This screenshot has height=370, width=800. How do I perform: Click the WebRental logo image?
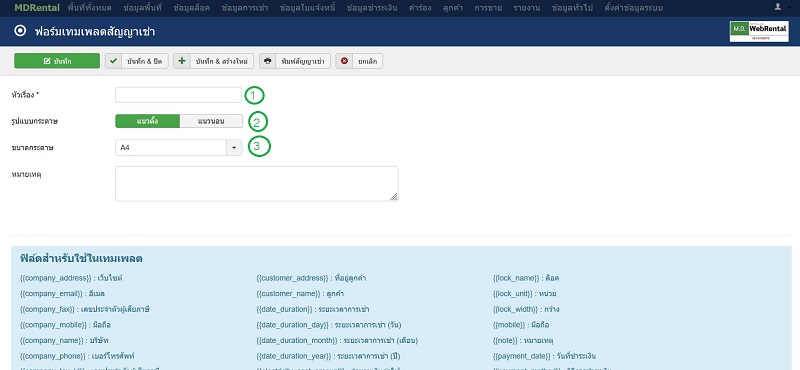tap(759, 31)
